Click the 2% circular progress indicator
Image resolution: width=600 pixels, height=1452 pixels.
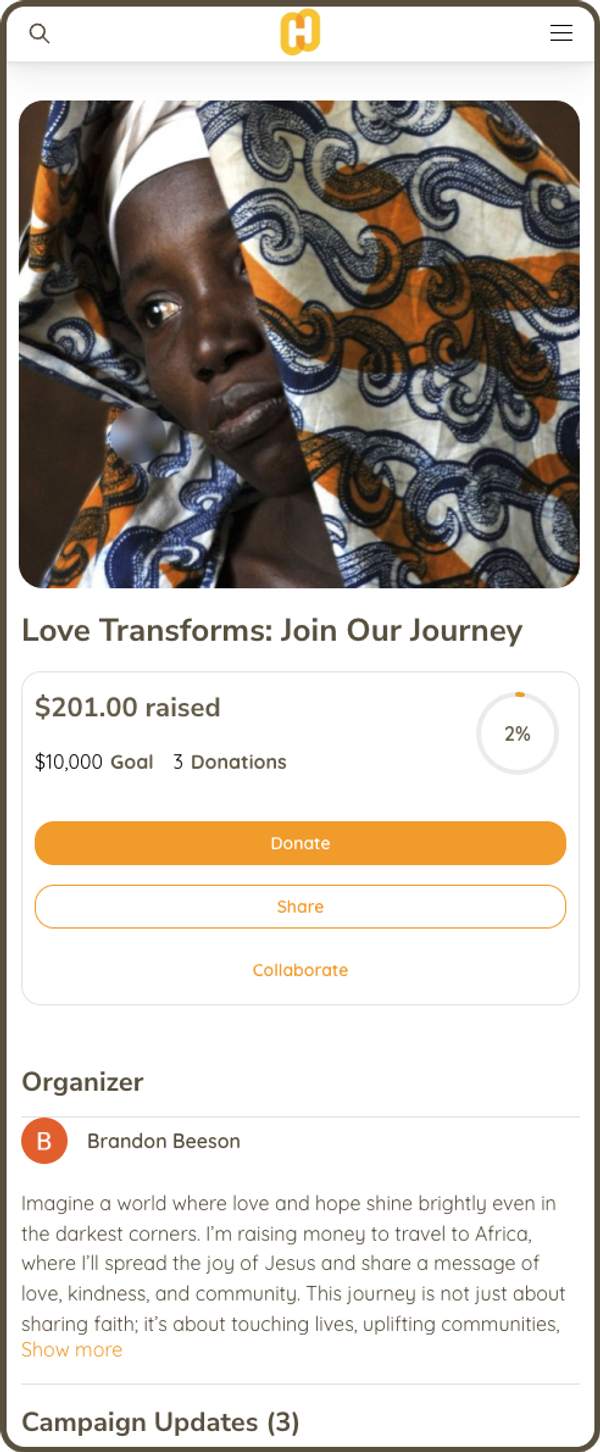(517, 733)
